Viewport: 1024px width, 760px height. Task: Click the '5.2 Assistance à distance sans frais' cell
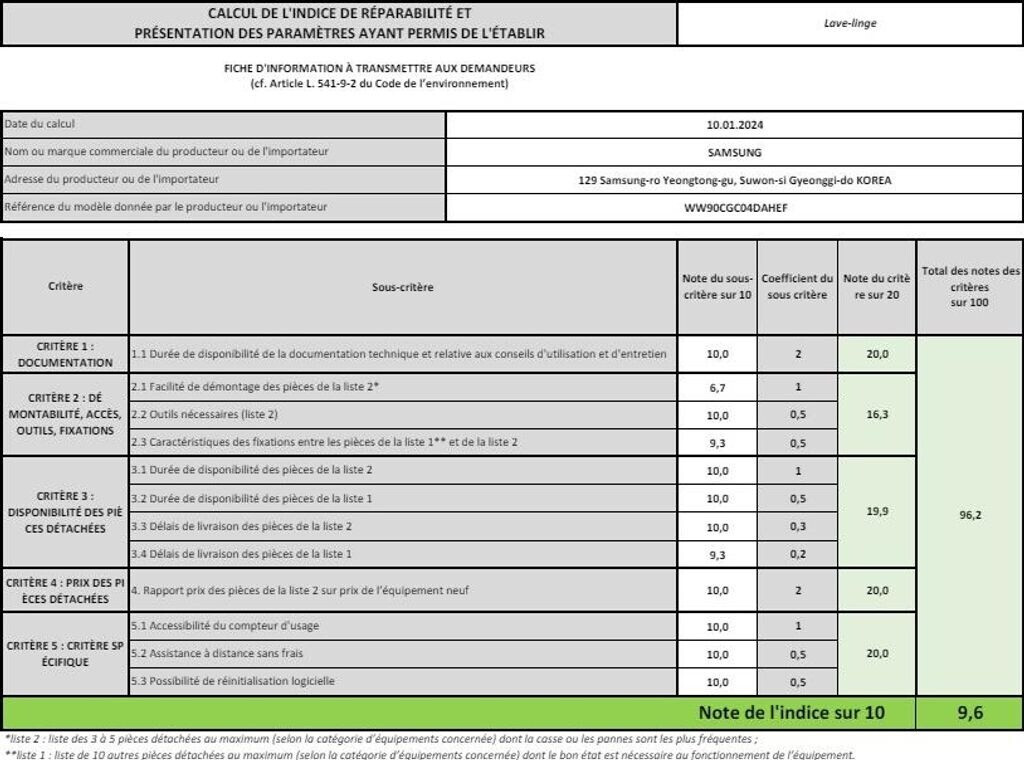click(403, 654)
